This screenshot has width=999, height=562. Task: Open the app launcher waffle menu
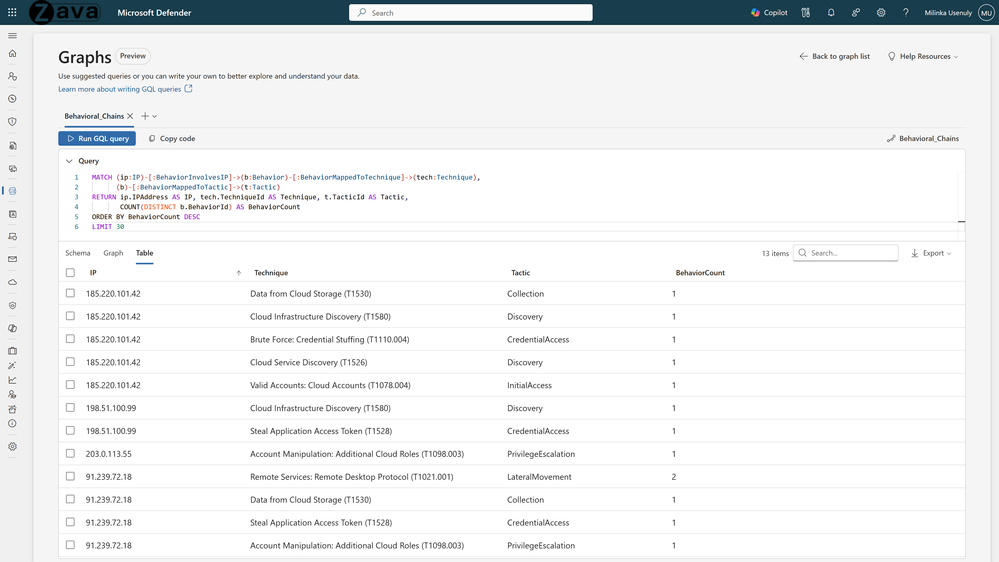(x=12, y=13)
